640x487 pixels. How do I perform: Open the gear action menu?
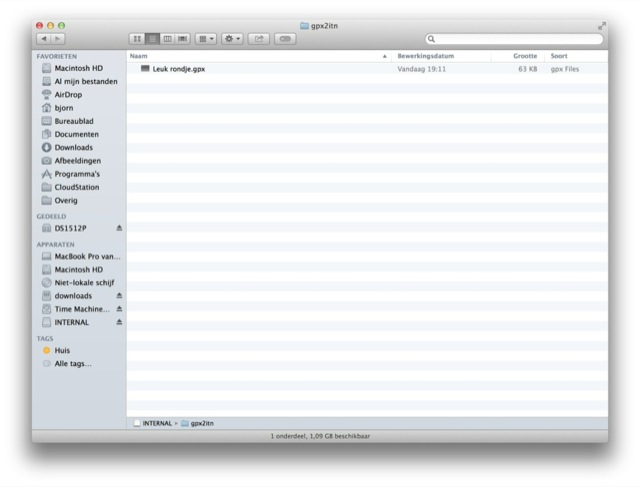point(232,39)
